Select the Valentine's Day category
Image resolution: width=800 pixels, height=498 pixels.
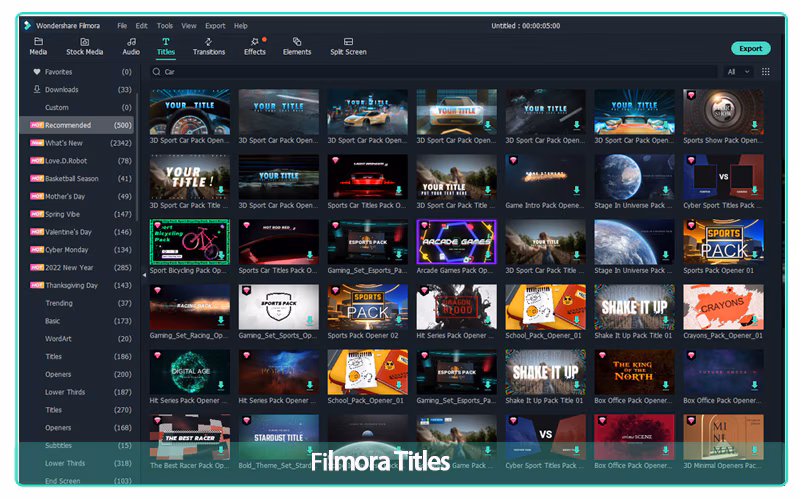[x=78, y=232]
